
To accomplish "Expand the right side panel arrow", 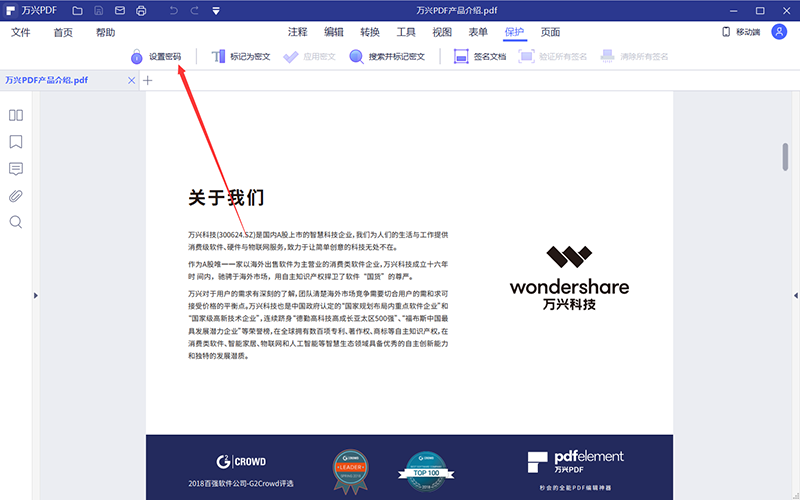I will 796,295.
